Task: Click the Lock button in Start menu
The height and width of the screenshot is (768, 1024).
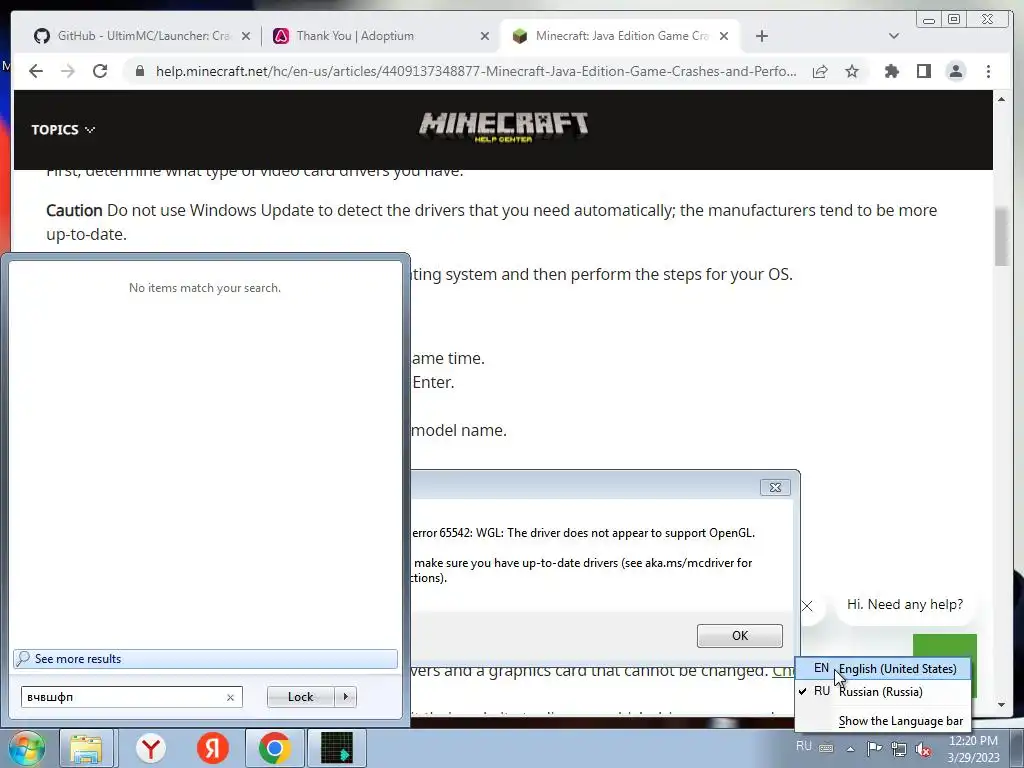Action: pyautogui.click(x=300, y=697)
